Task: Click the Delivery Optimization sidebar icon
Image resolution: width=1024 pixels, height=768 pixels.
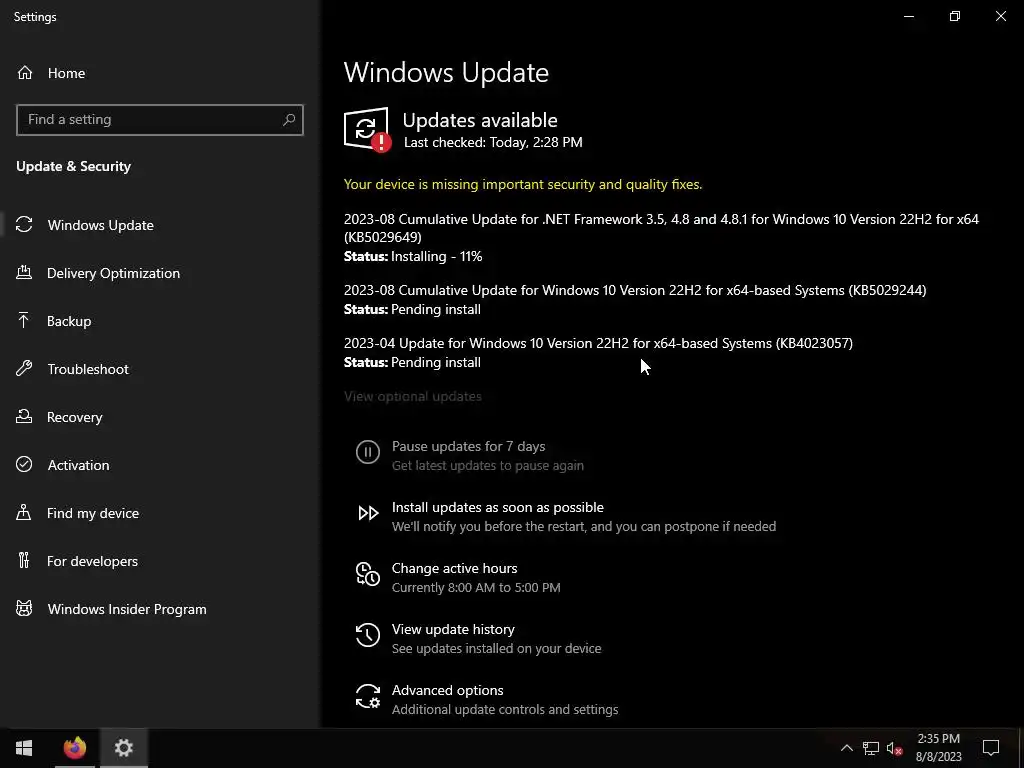Action: coord(24,272)
